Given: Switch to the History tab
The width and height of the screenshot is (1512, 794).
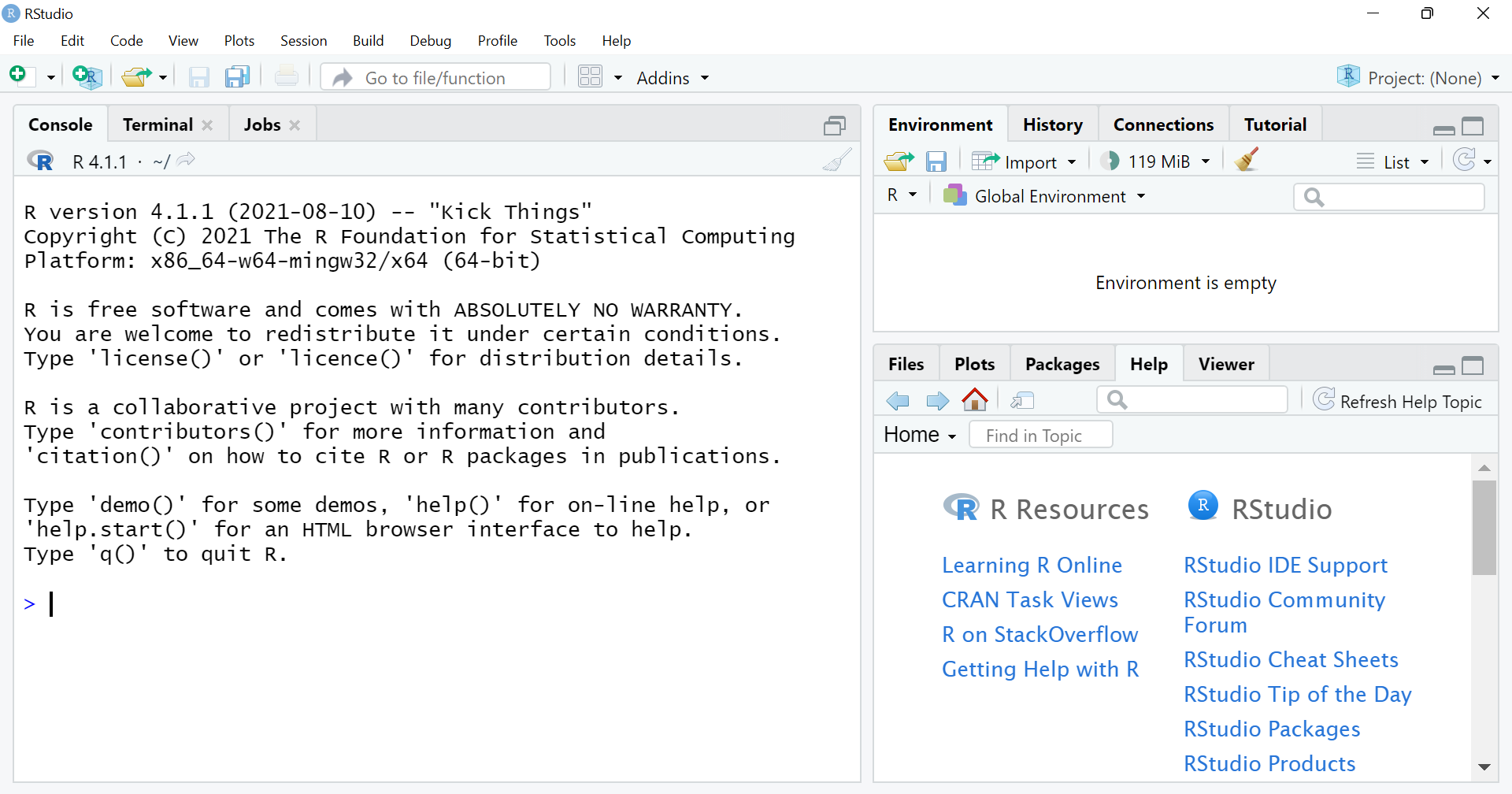Looking at the screenshot, I should click(x=1052, y=124).
